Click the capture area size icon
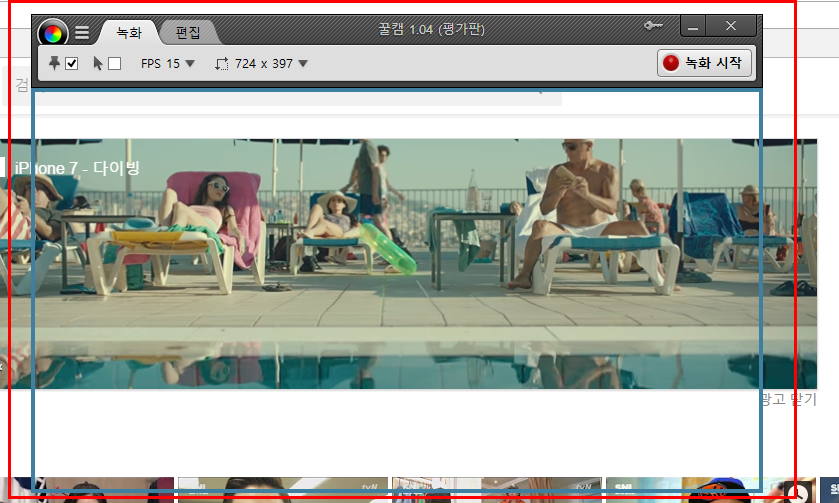The width and height of the screenshot is (839, 503). coord(222,64)
